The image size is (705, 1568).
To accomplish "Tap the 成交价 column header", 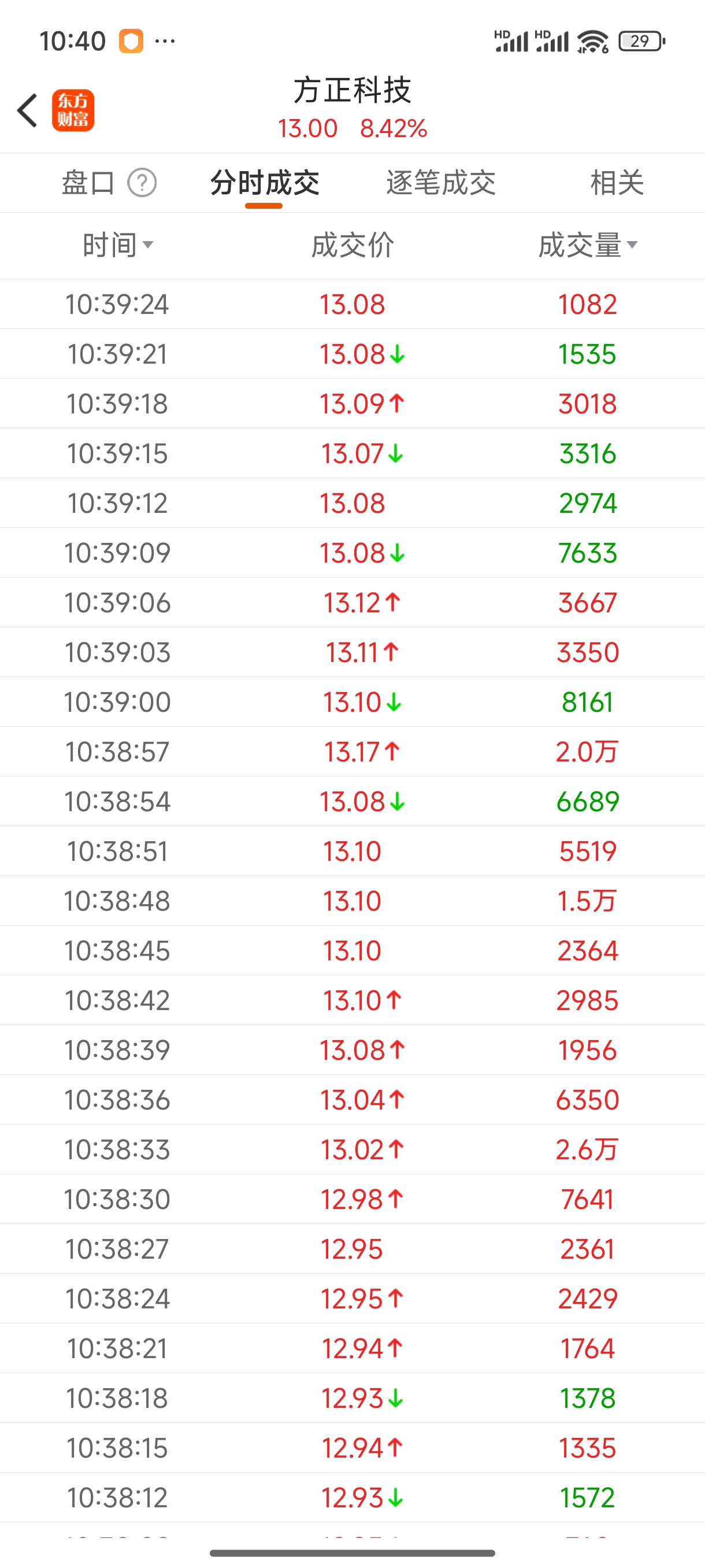I will coord(352,245).
